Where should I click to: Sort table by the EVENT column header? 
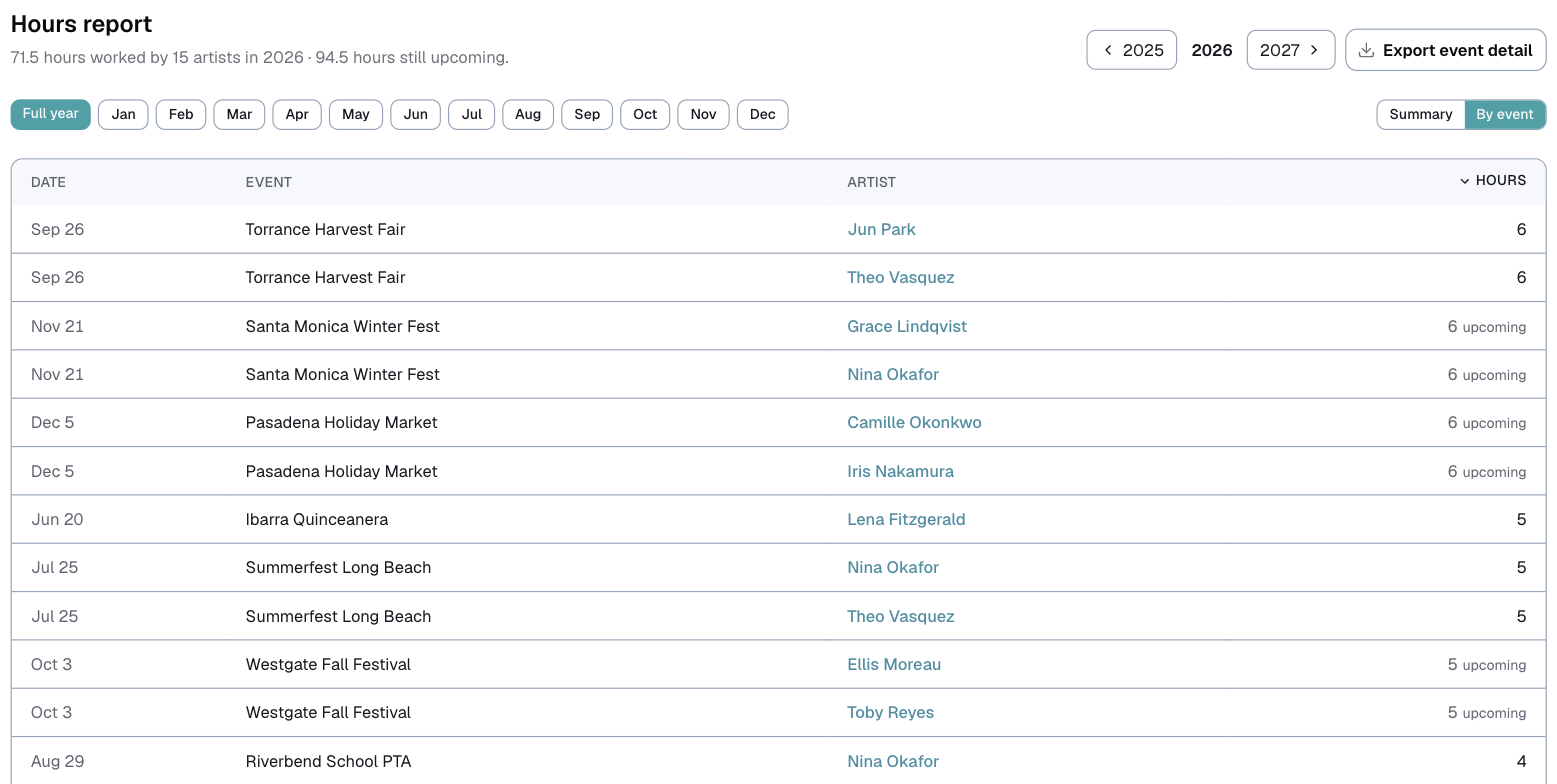click(x=269, y=182)
